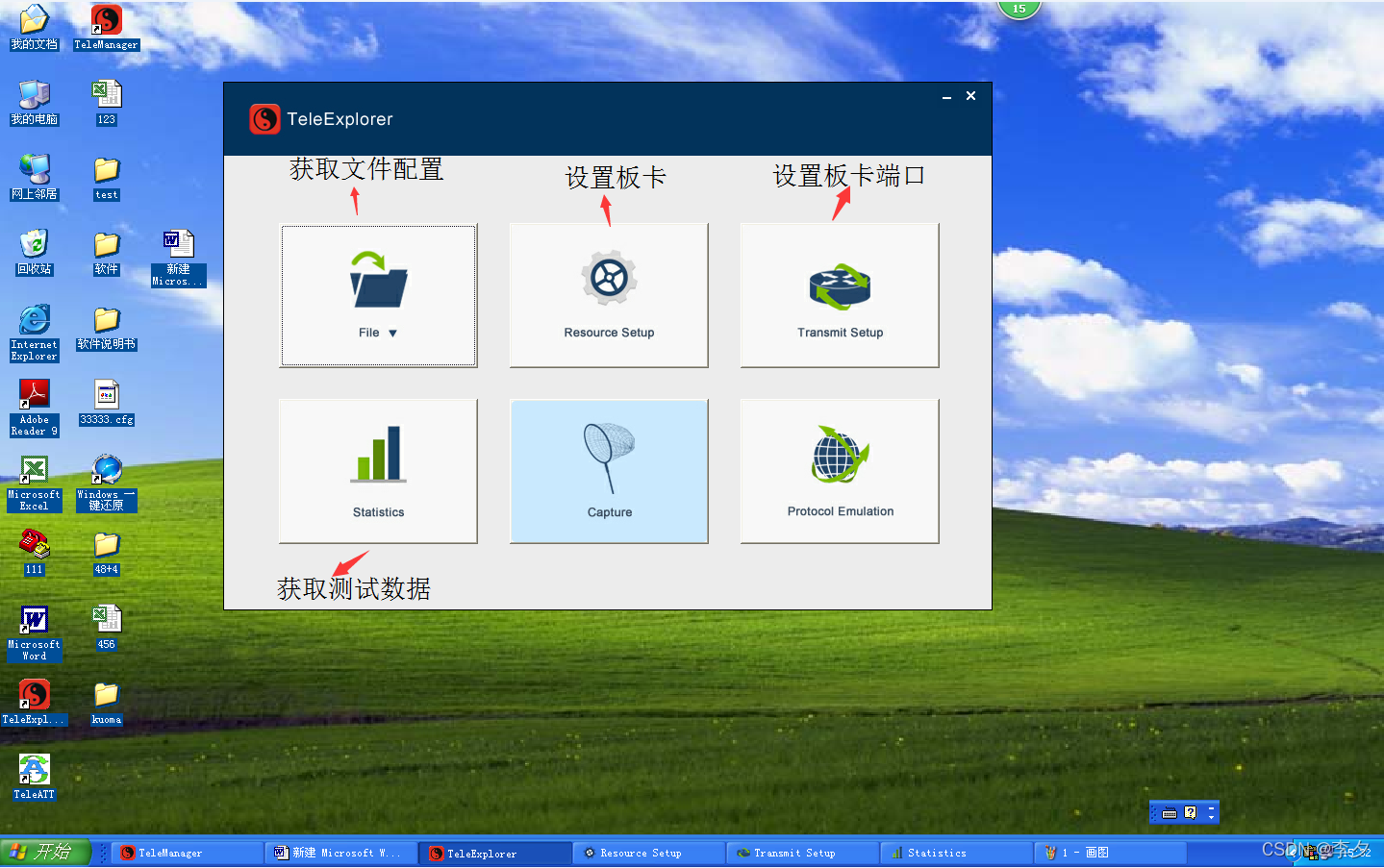Switch to TeleExplorer taskbar button

(x=496, y=853)
